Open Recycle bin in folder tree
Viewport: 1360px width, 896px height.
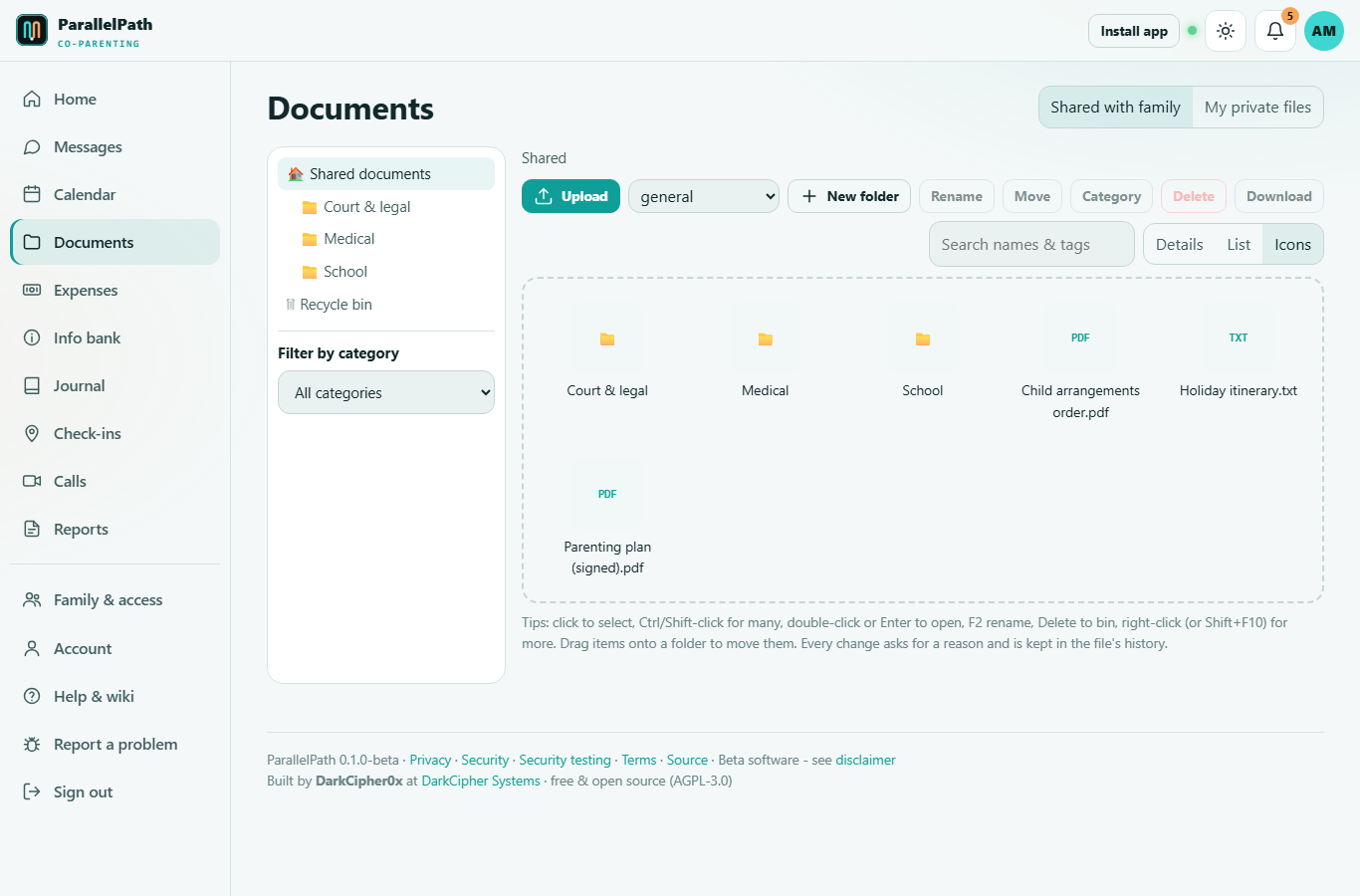386,305
